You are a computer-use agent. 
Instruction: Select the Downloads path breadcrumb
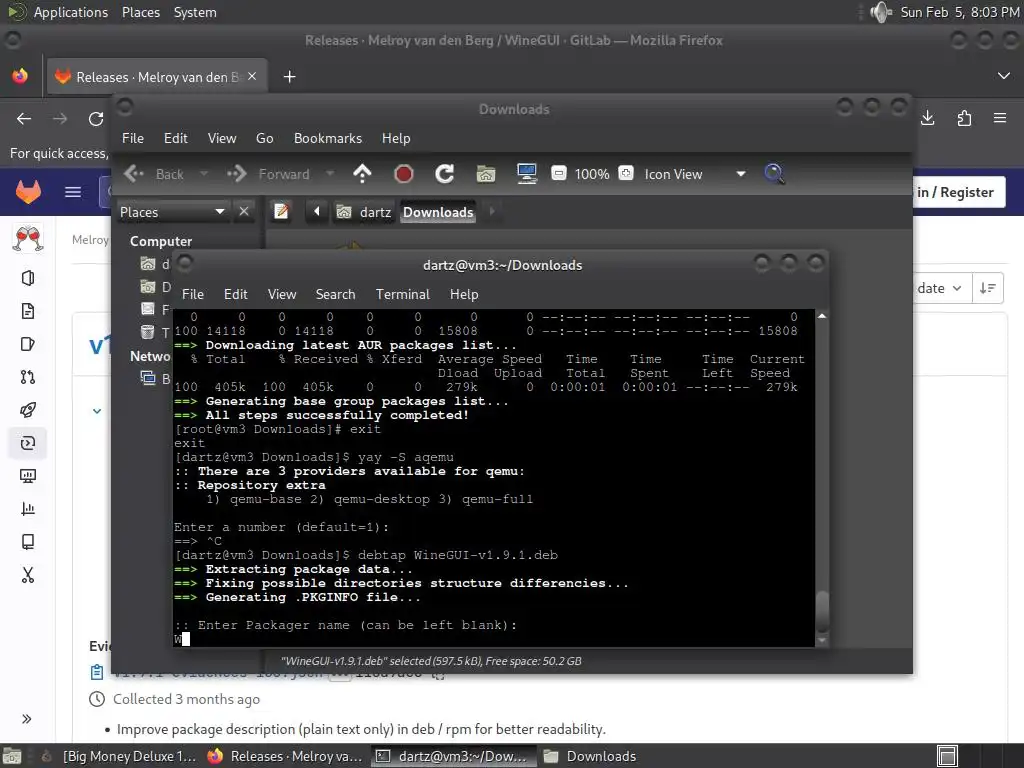(x=438, y=212)
